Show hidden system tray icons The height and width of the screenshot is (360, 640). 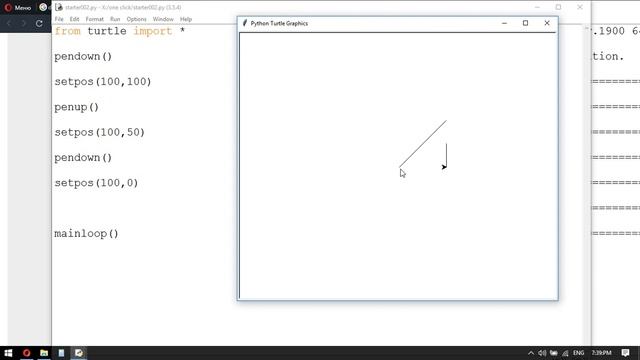[x=531, y=353]
